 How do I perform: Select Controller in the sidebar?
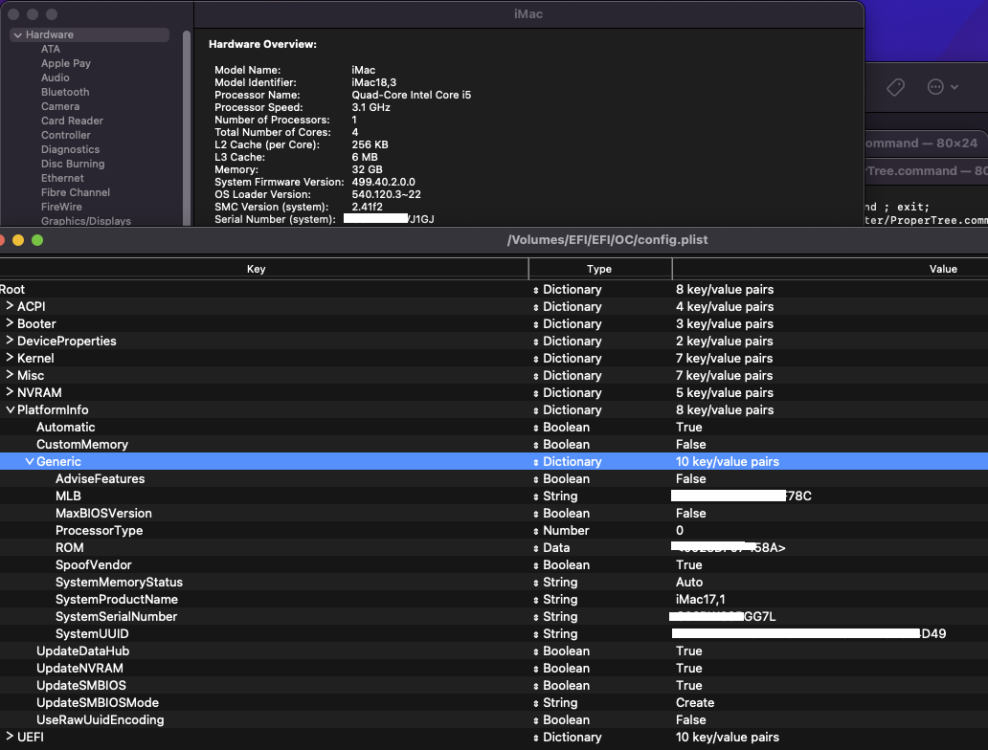[66, 135]
